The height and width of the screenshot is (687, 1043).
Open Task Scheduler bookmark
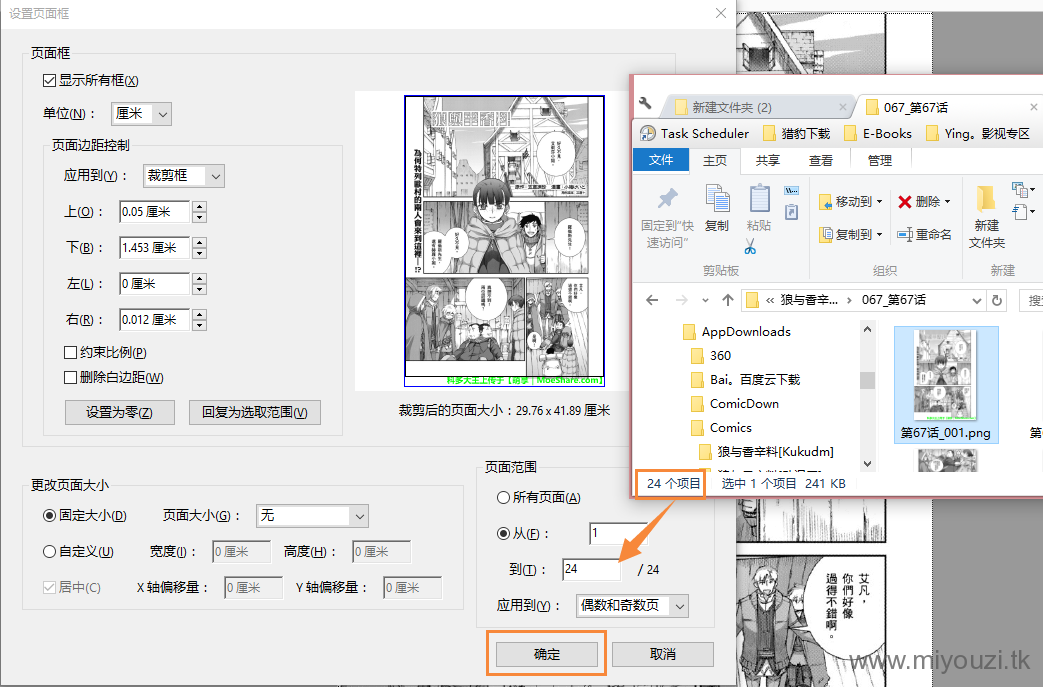point(694,133)
